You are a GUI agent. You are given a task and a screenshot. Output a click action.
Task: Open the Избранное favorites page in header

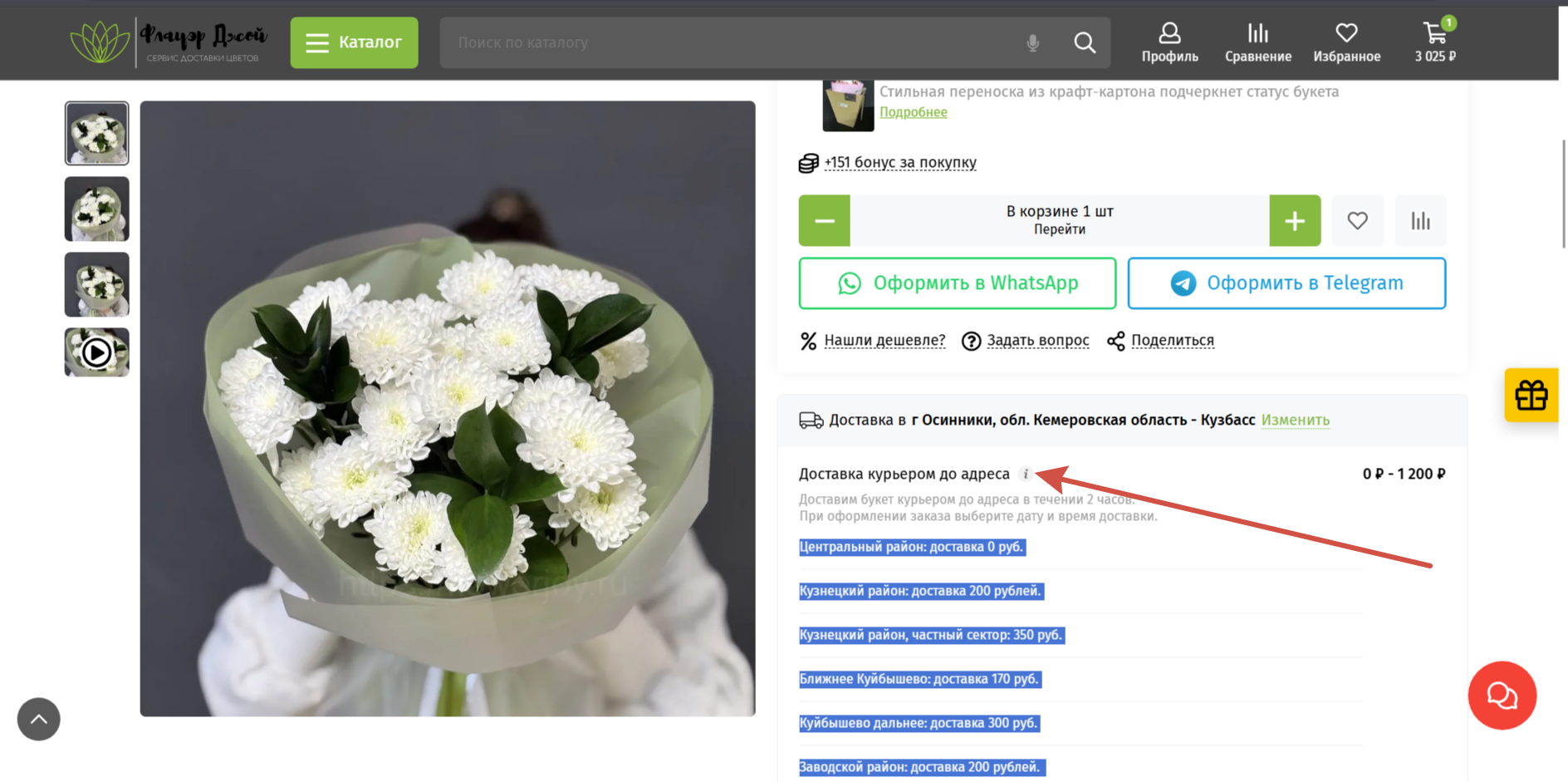point(1346,42)
